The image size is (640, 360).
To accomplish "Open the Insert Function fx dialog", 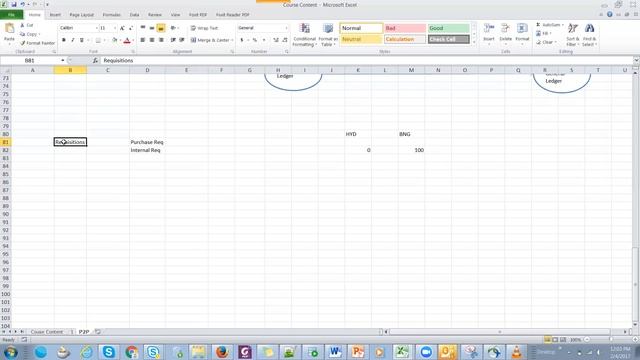I will pos(95,60).
